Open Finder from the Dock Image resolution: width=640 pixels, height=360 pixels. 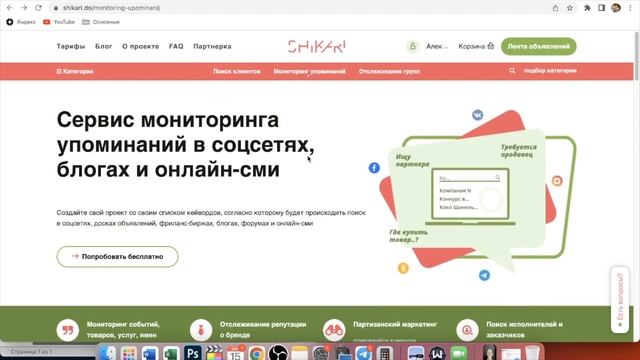pos(107,352)
